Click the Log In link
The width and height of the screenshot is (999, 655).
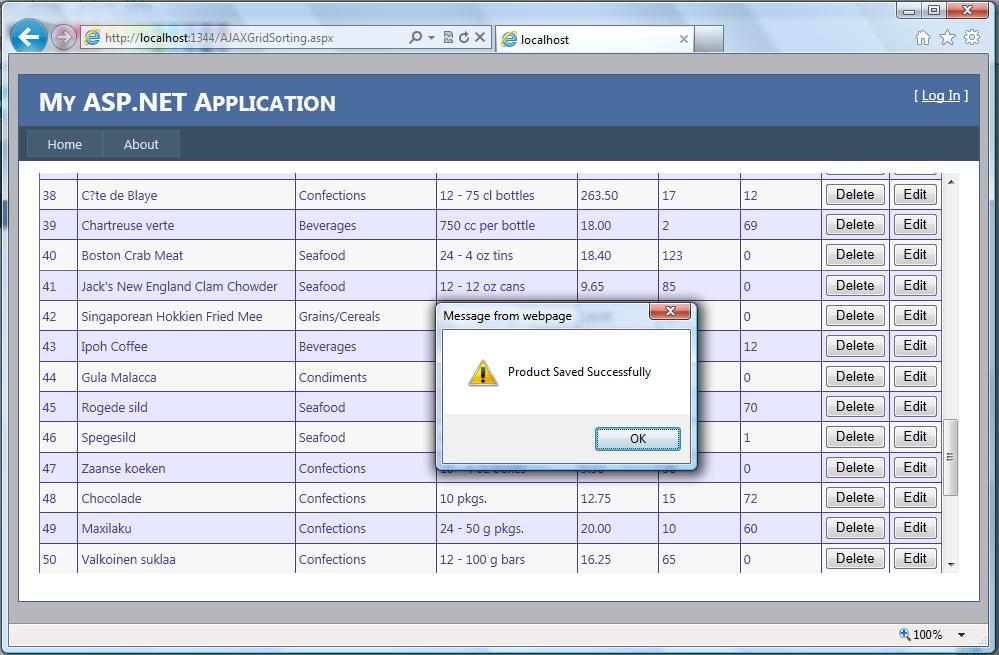[940, 95]
